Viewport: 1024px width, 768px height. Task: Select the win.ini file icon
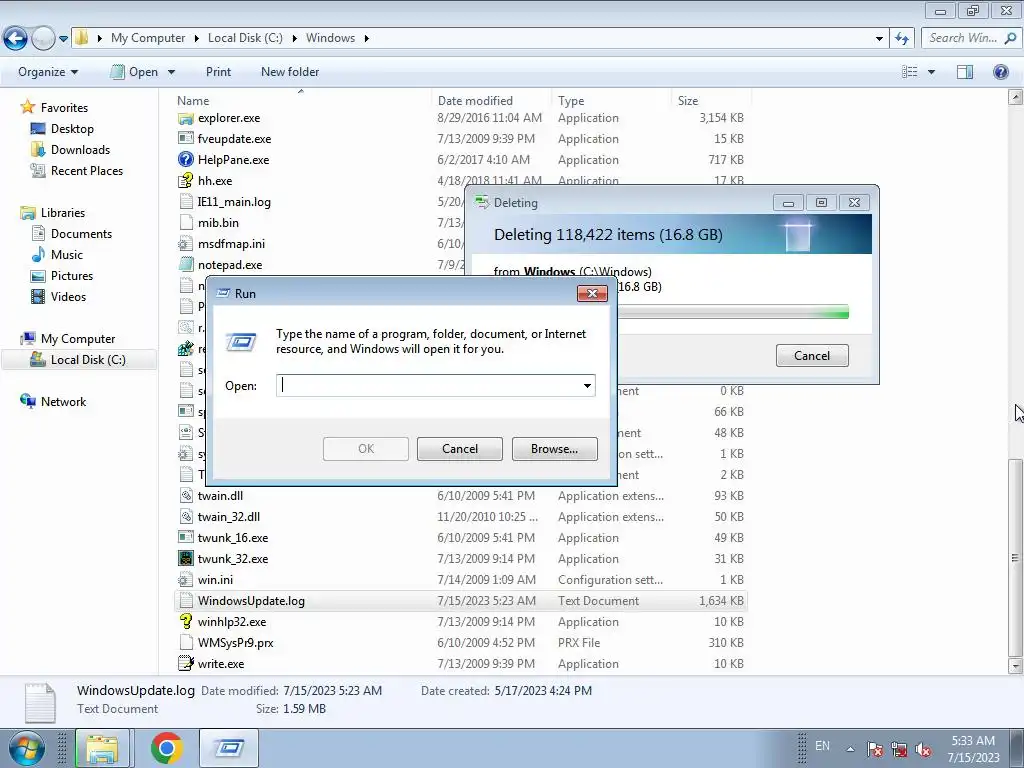coord(185,580)
